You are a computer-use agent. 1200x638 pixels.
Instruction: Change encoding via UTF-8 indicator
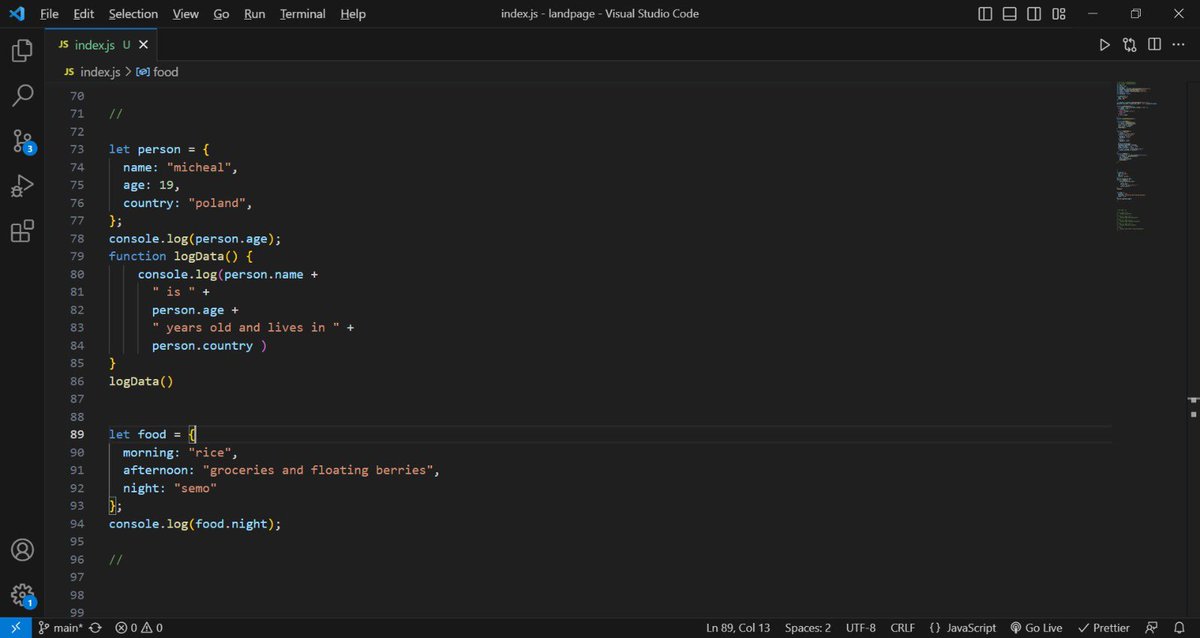point(860,628)
